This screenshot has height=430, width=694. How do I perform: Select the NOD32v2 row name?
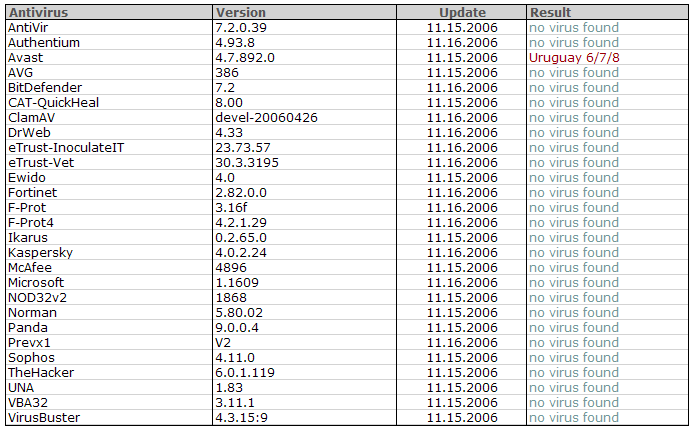38,298
